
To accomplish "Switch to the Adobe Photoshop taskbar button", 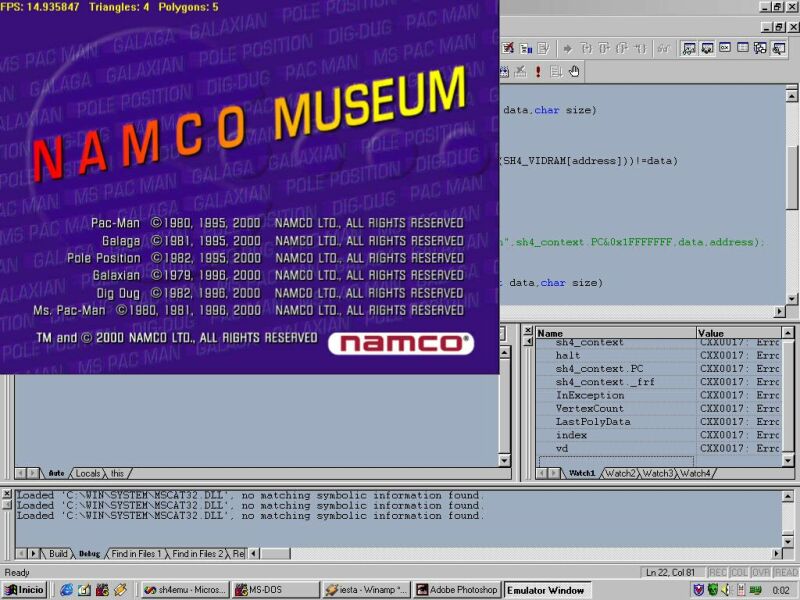I will click(x=457, y=590).
